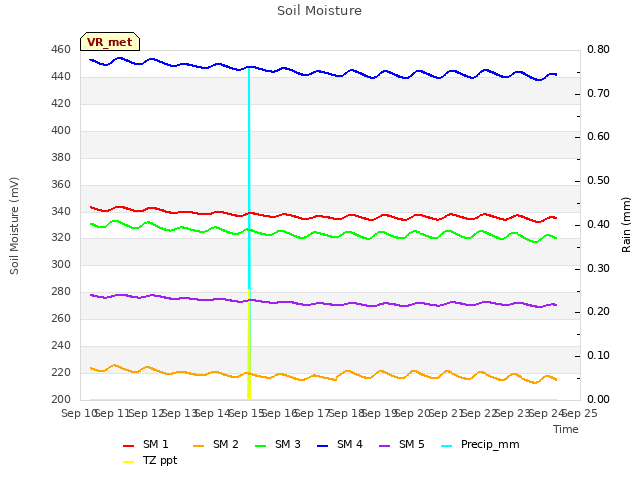Click the VR_met label badge
The width and height of the screenshot is (640, 480).
pyautogui.click(x=110, y=42)
